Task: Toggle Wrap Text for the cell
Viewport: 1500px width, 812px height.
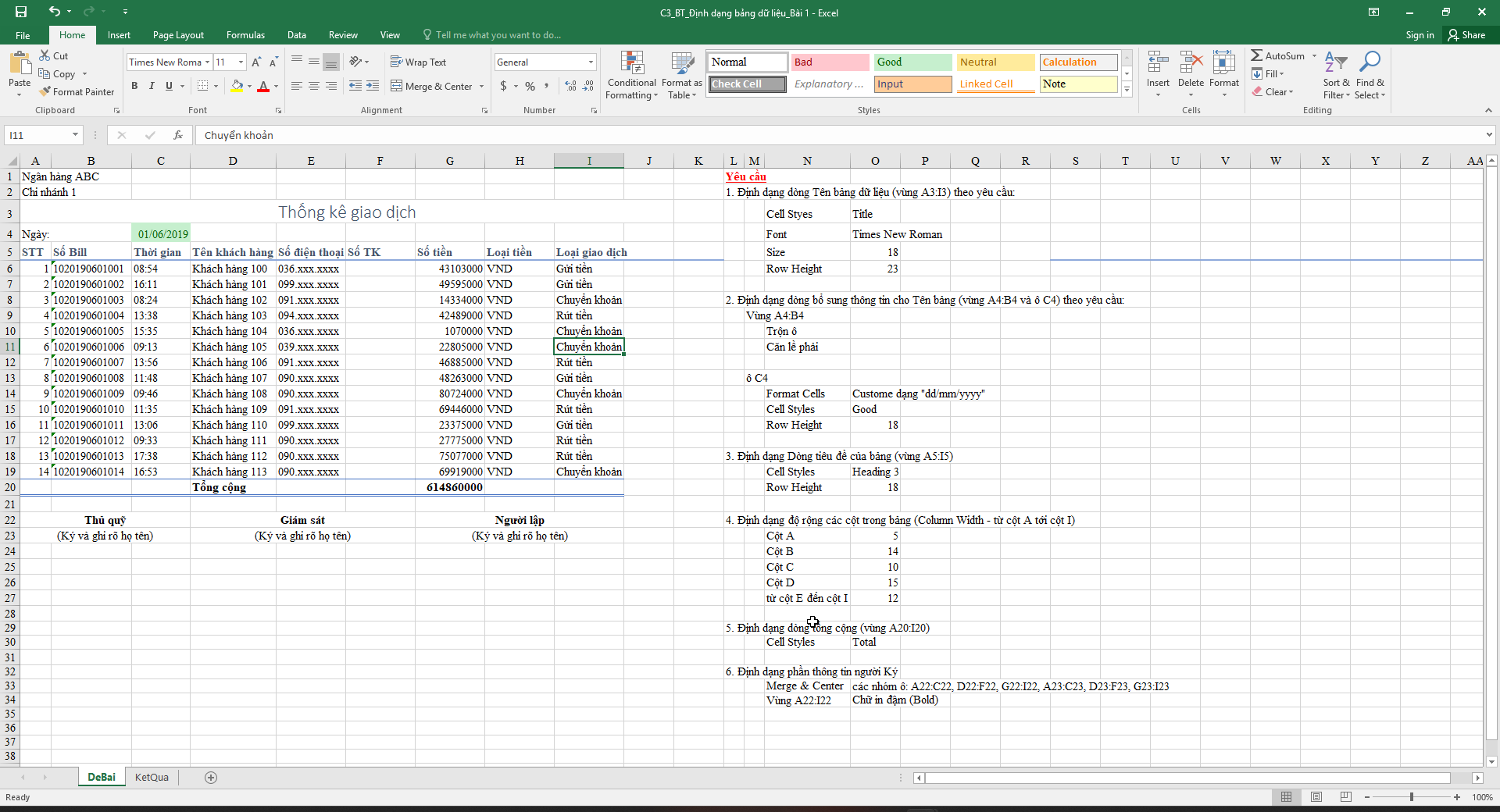Action: point(418,62)
